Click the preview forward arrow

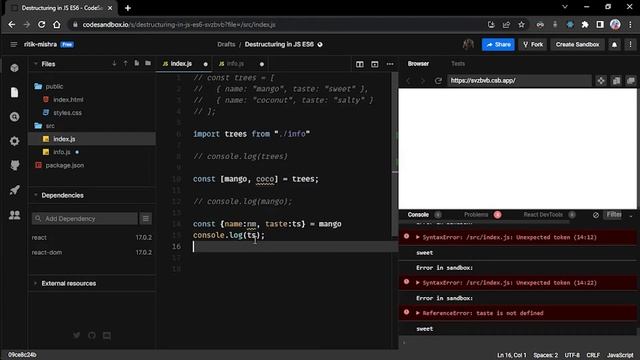tap(422, 80)
